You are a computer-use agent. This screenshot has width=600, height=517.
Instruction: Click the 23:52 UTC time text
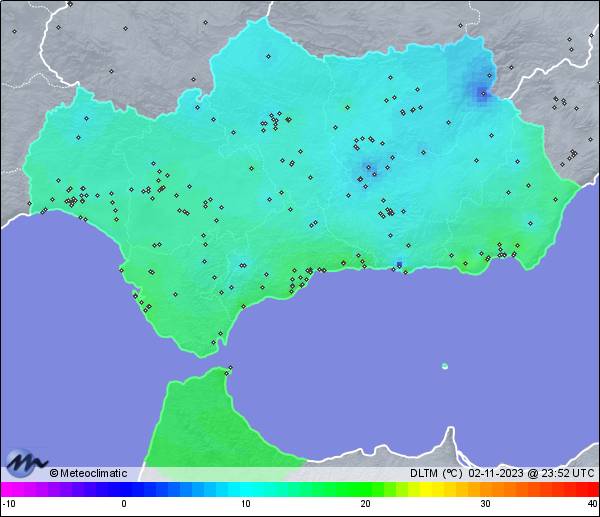[568, 473]
